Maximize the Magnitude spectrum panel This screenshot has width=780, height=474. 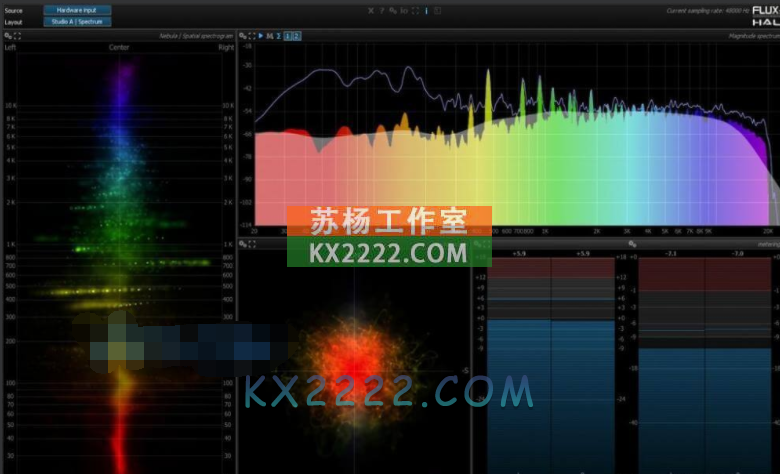pos(252,36)
